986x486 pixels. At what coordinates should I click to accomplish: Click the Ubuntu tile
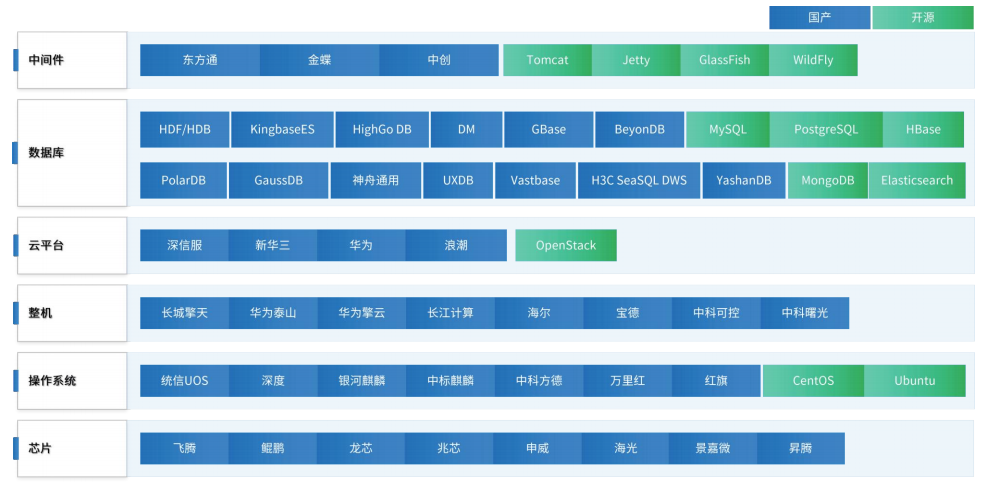point(914,380)
